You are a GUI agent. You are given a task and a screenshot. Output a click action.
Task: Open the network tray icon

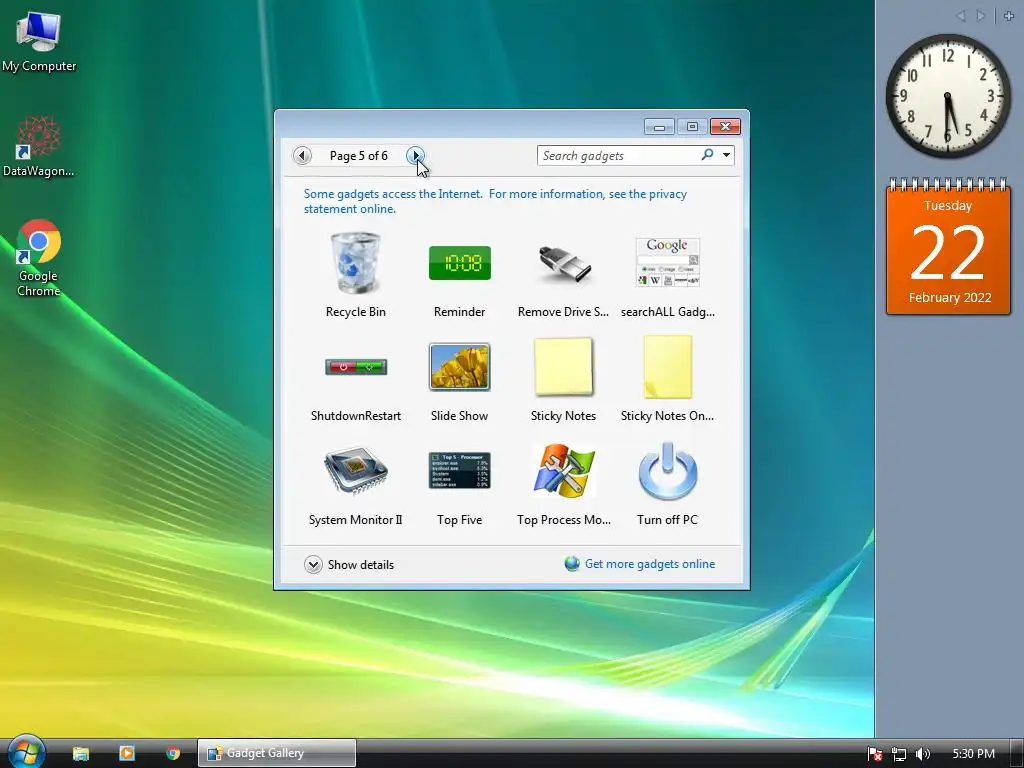899,754
